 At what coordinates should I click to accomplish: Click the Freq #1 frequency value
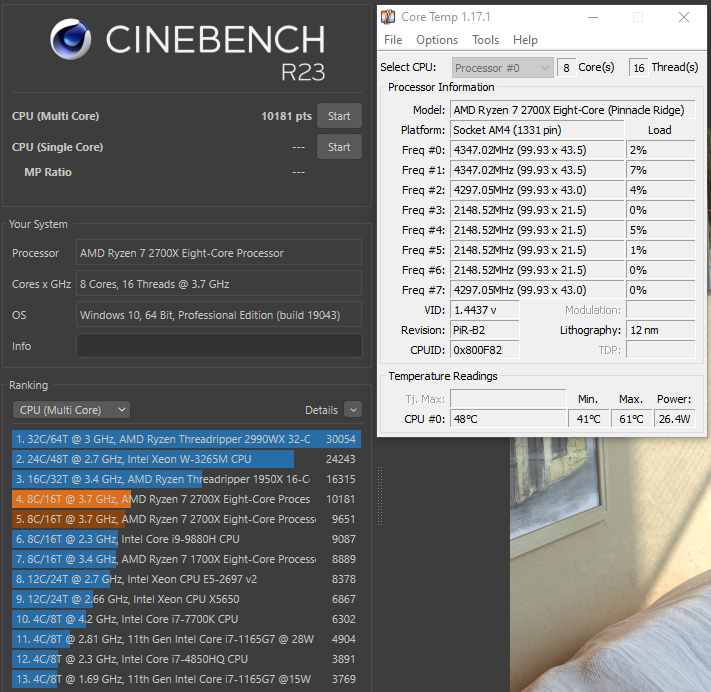tap(537, 170)
